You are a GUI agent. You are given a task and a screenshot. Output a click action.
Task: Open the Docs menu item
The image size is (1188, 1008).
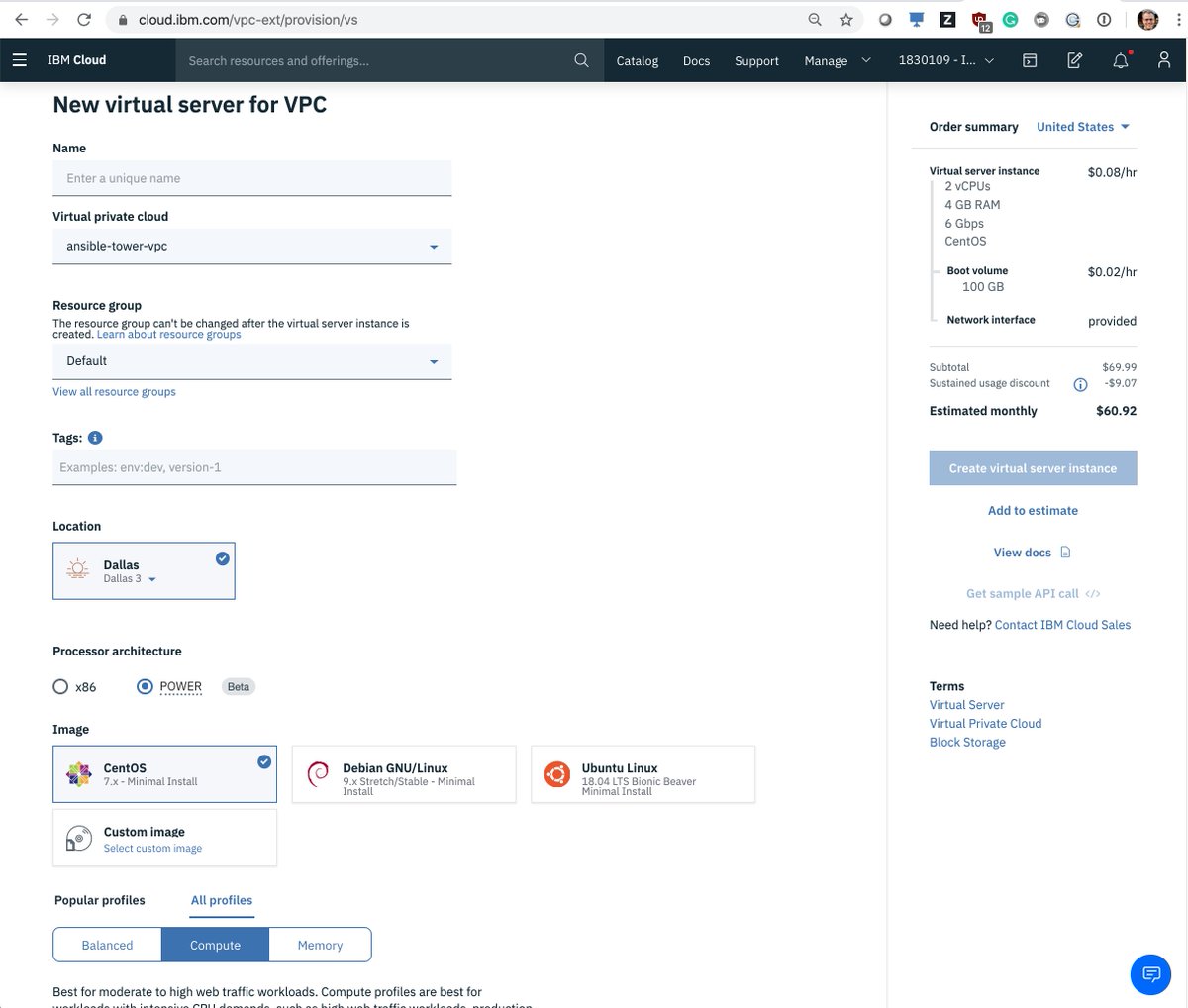point(696,60)
